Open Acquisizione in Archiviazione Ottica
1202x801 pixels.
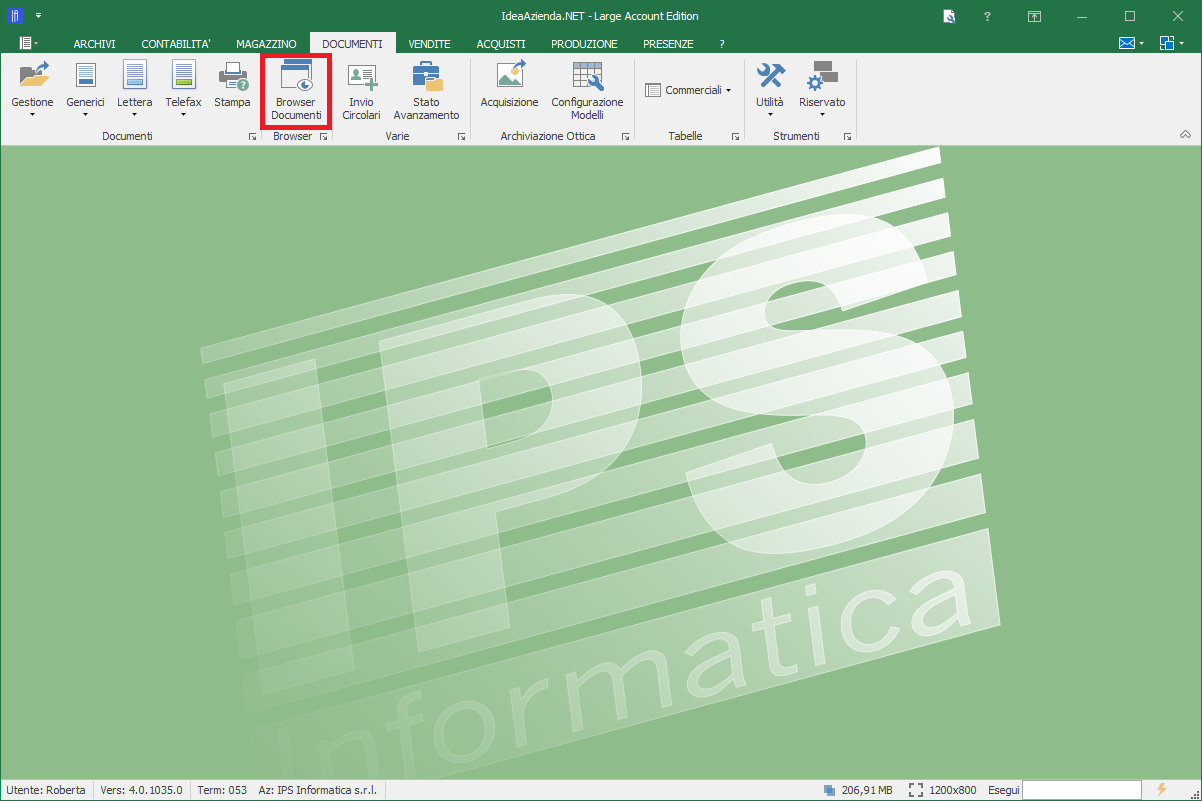[509, 86]
